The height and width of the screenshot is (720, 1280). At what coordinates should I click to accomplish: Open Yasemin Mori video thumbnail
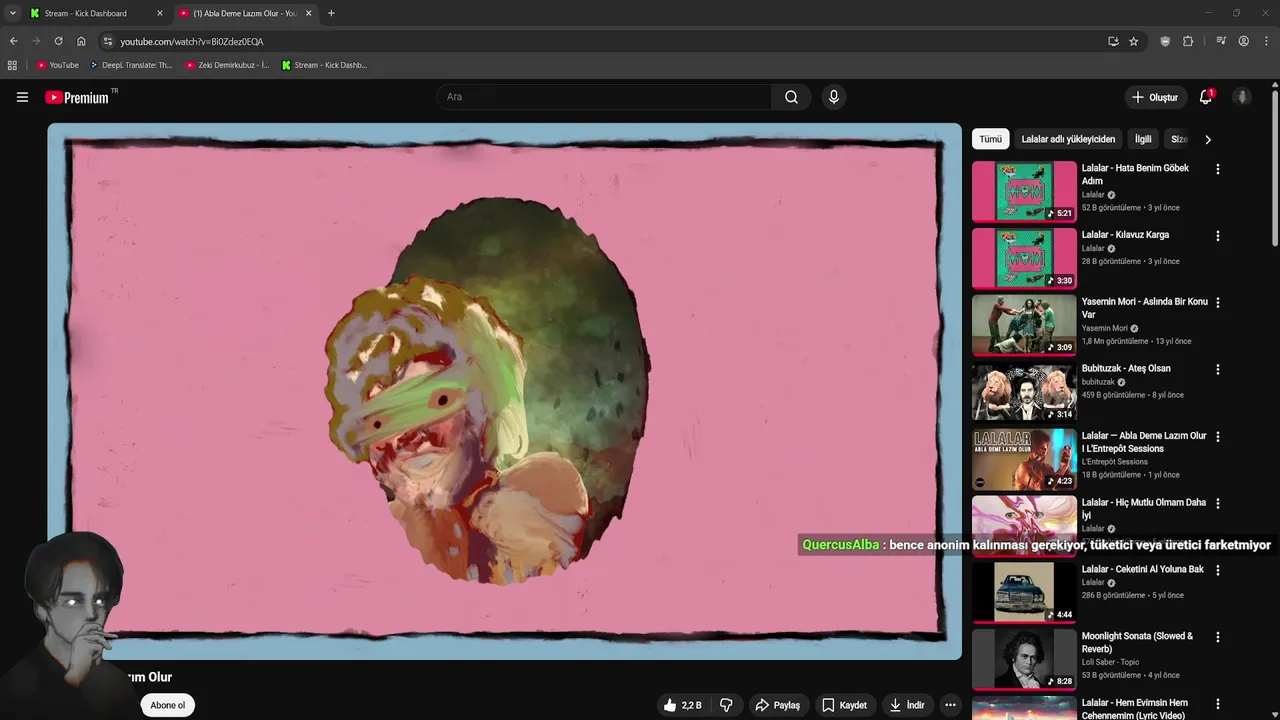[x=1024, y=325]
